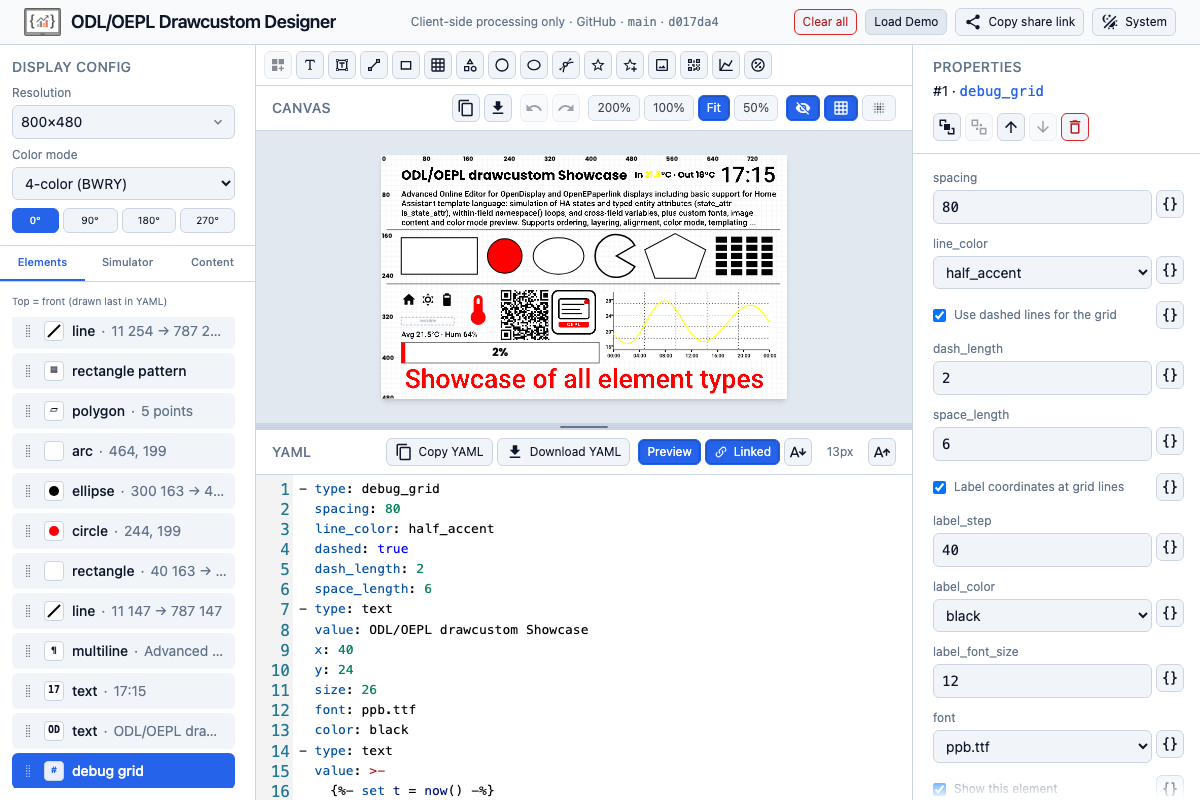This screenshot has height=800, width=1200.
Task: Set canvas zoom to 200%
Action: (x=614, y=108)
